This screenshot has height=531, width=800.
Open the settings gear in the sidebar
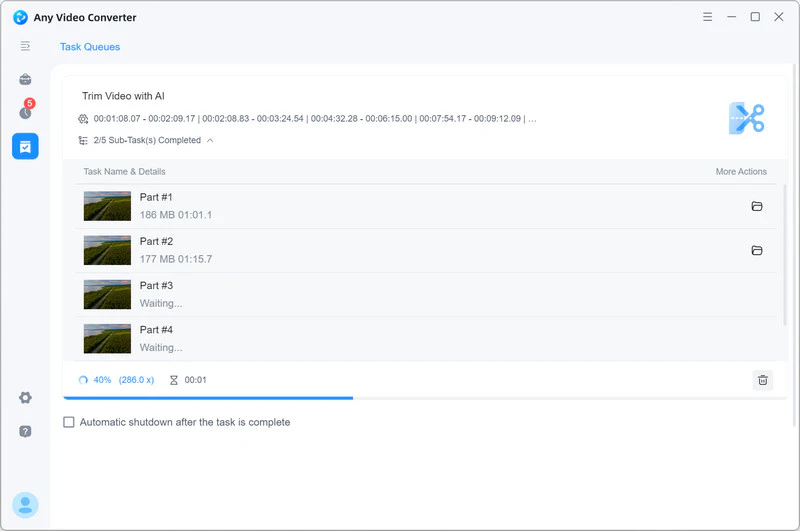(x=25, y=397)
